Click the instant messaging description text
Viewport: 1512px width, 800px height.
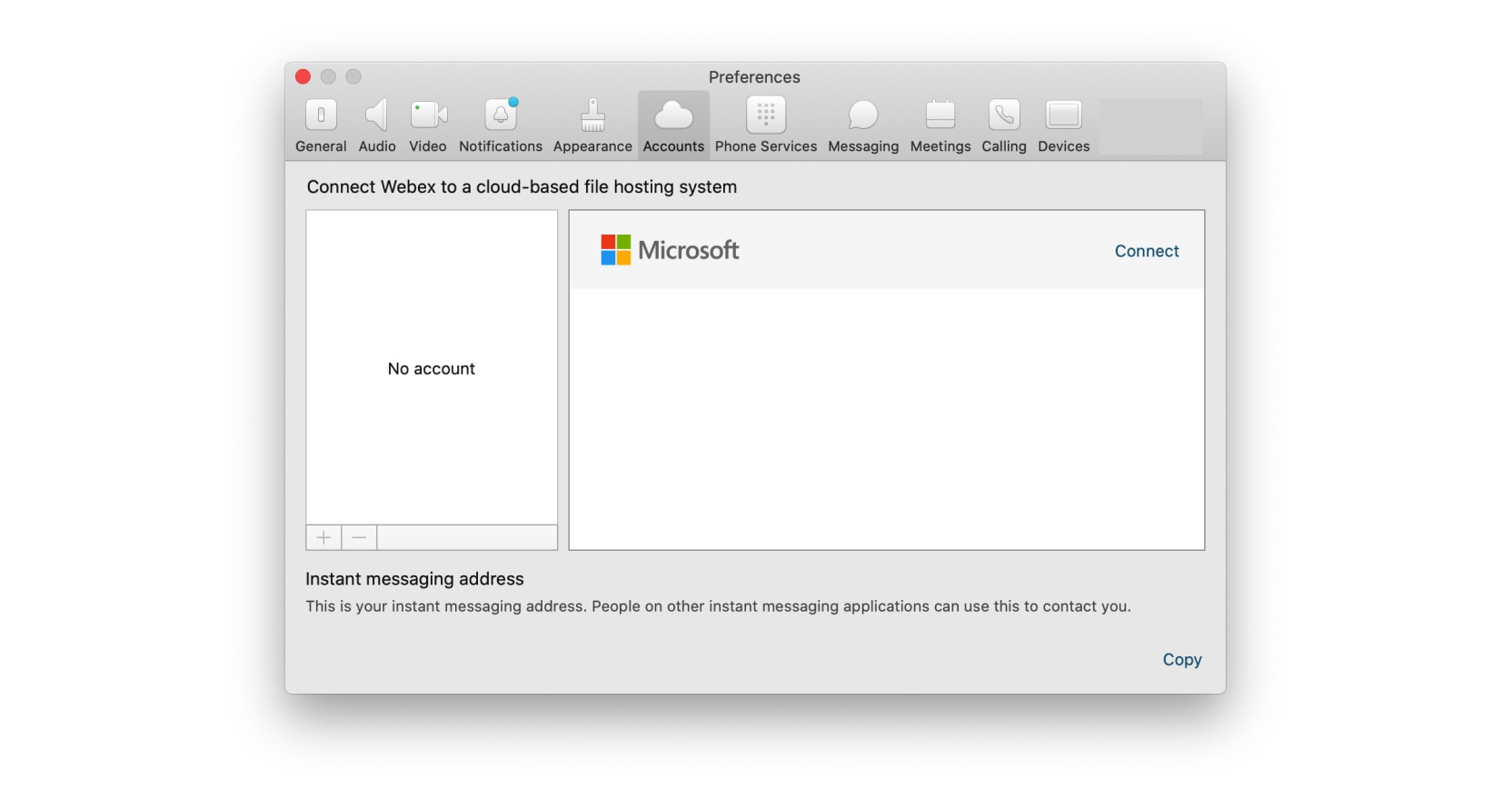coord(718,606)
